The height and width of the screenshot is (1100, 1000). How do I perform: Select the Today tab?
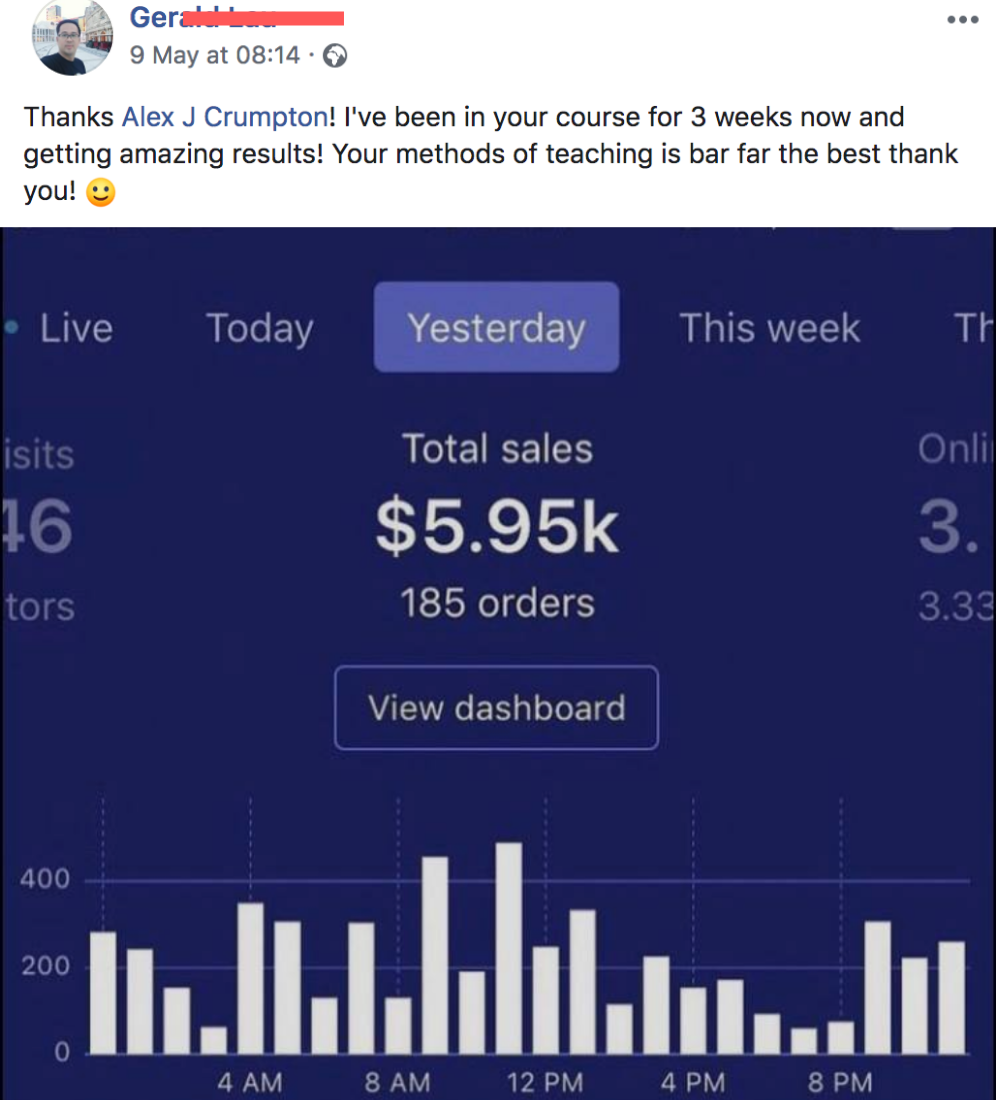pos(259,328)
